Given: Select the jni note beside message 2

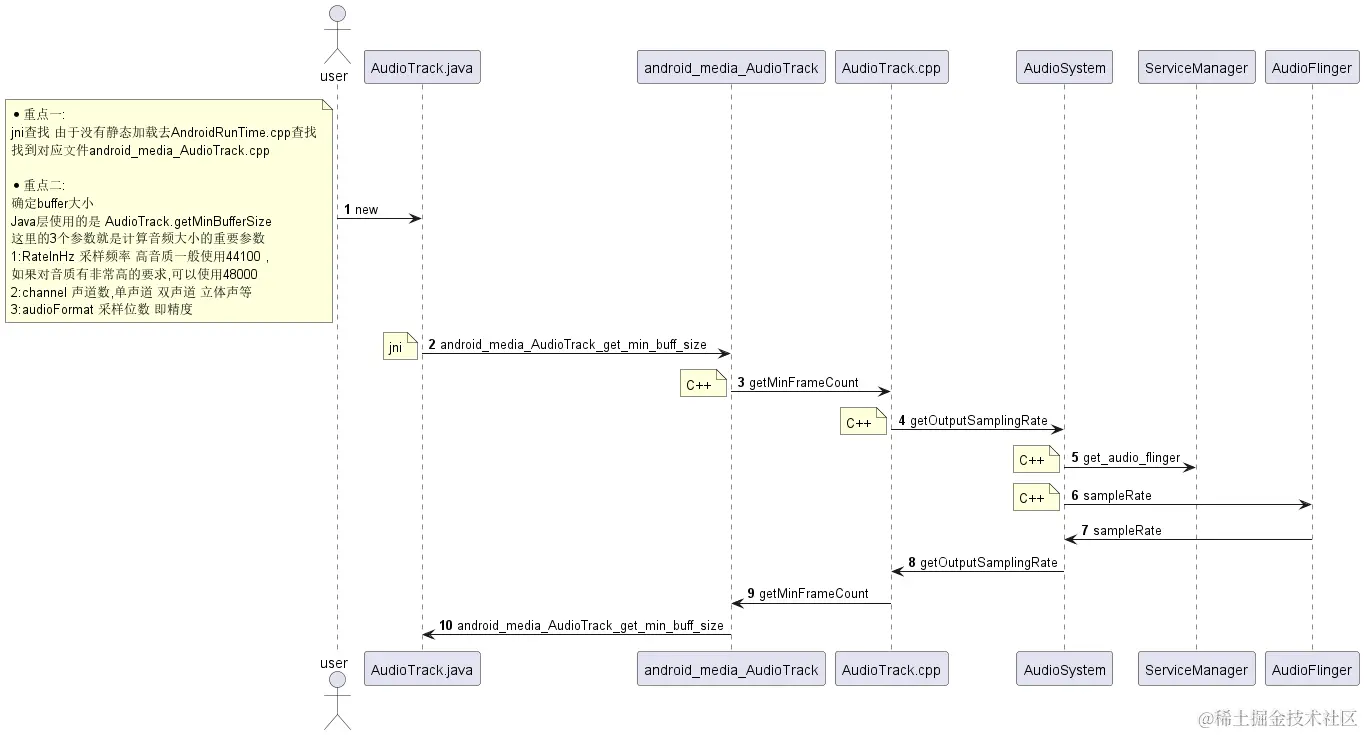Looking at the screenshot, I should coord(400,347).
